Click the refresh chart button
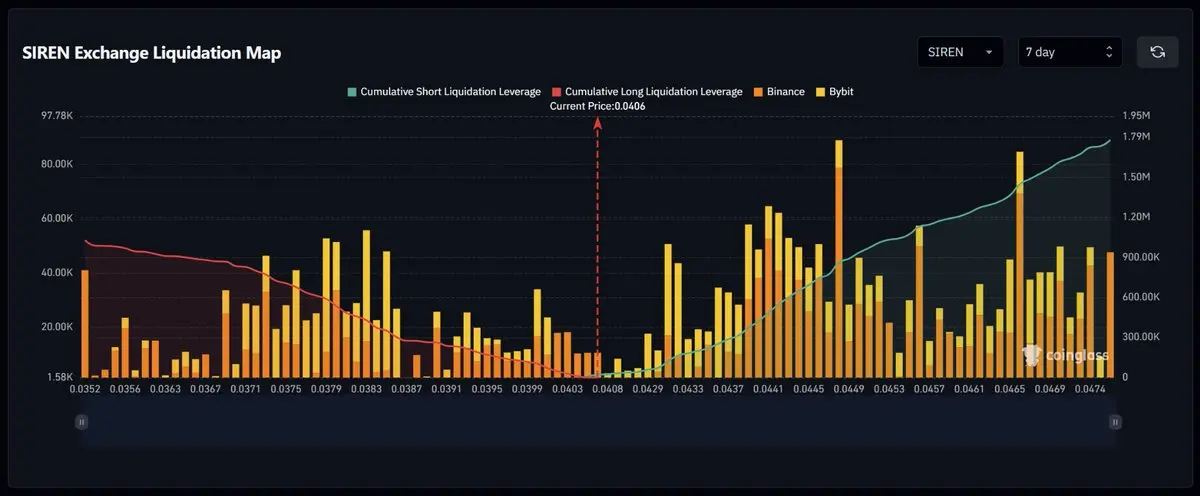This screenshot has height=496, width=1200. (1158, 52)
